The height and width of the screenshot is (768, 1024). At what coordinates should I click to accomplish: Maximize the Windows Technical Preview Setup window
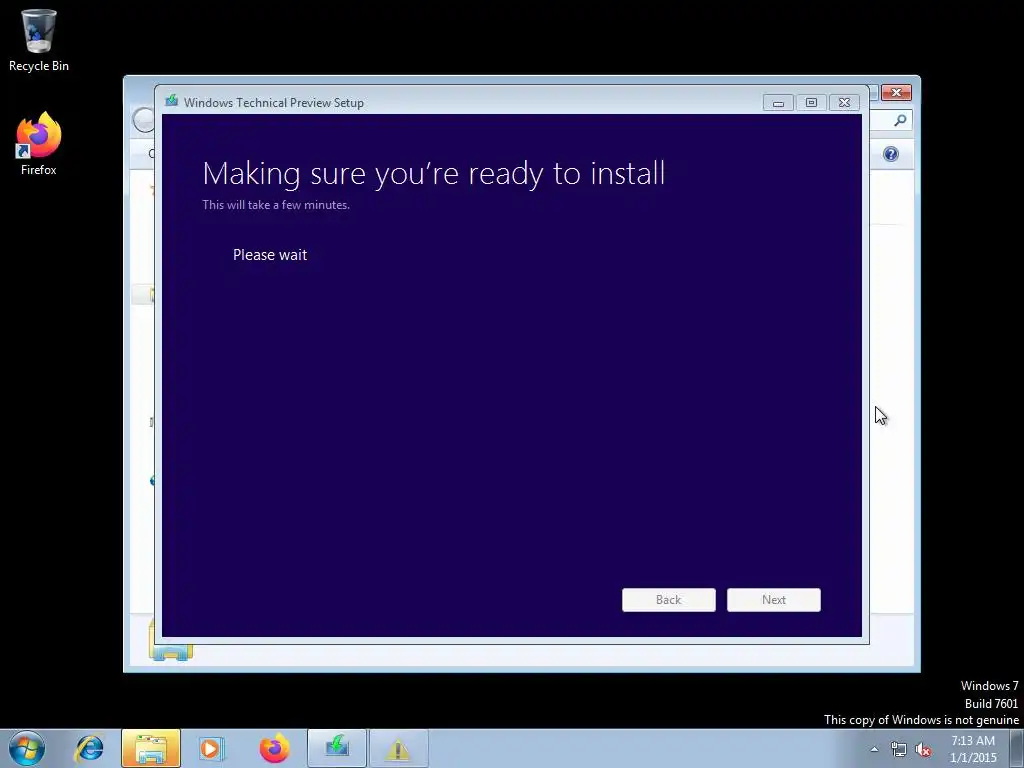click(x=811, y=103)
